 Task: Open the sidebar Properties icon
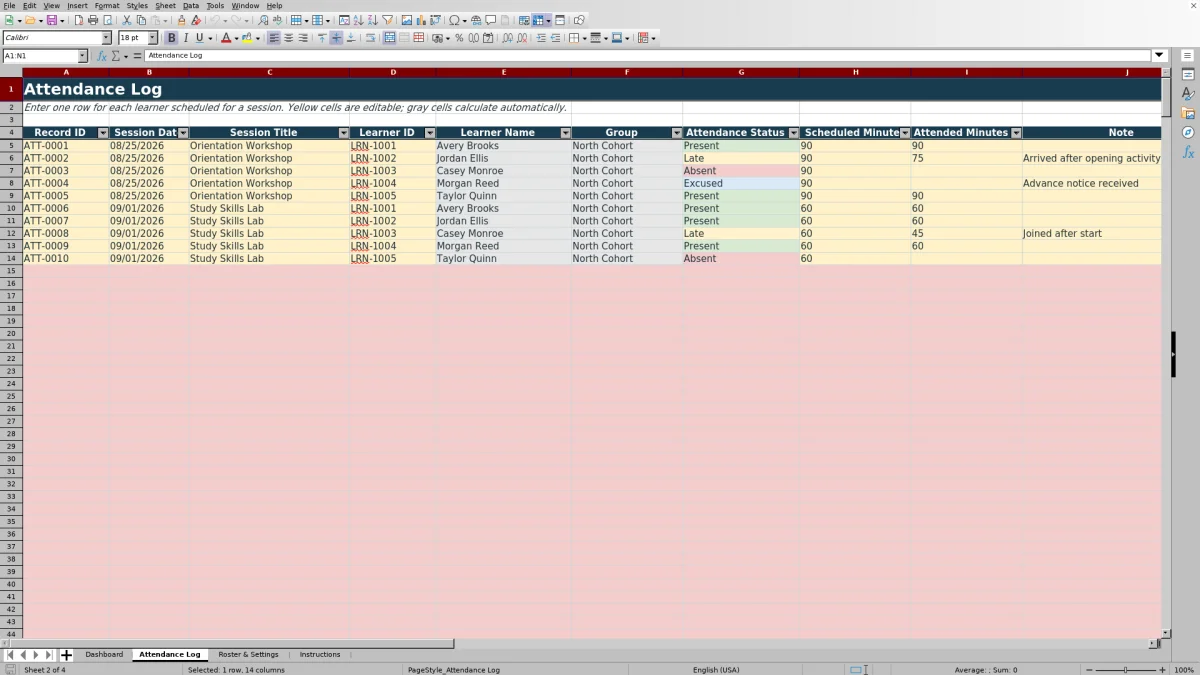click(x=1188, y=75)
